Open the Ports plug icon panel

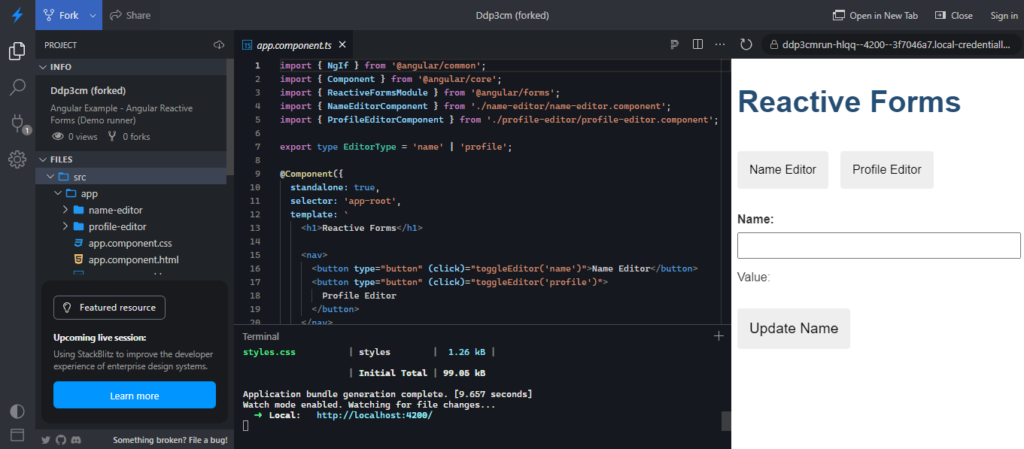pos(18,123)
